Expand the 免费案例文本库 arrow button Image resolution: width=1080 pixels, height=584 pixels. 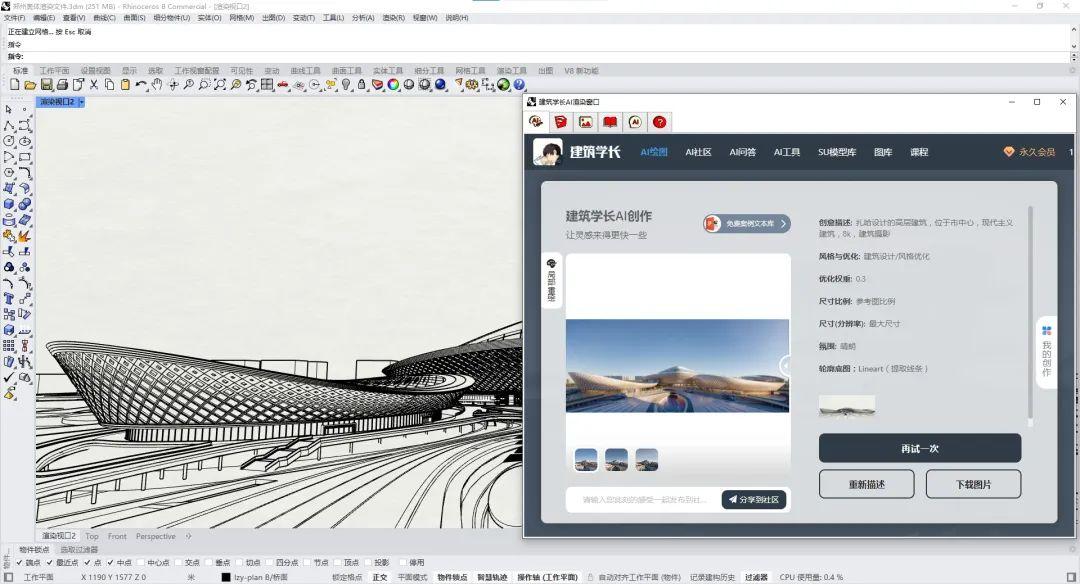[783, 224]
